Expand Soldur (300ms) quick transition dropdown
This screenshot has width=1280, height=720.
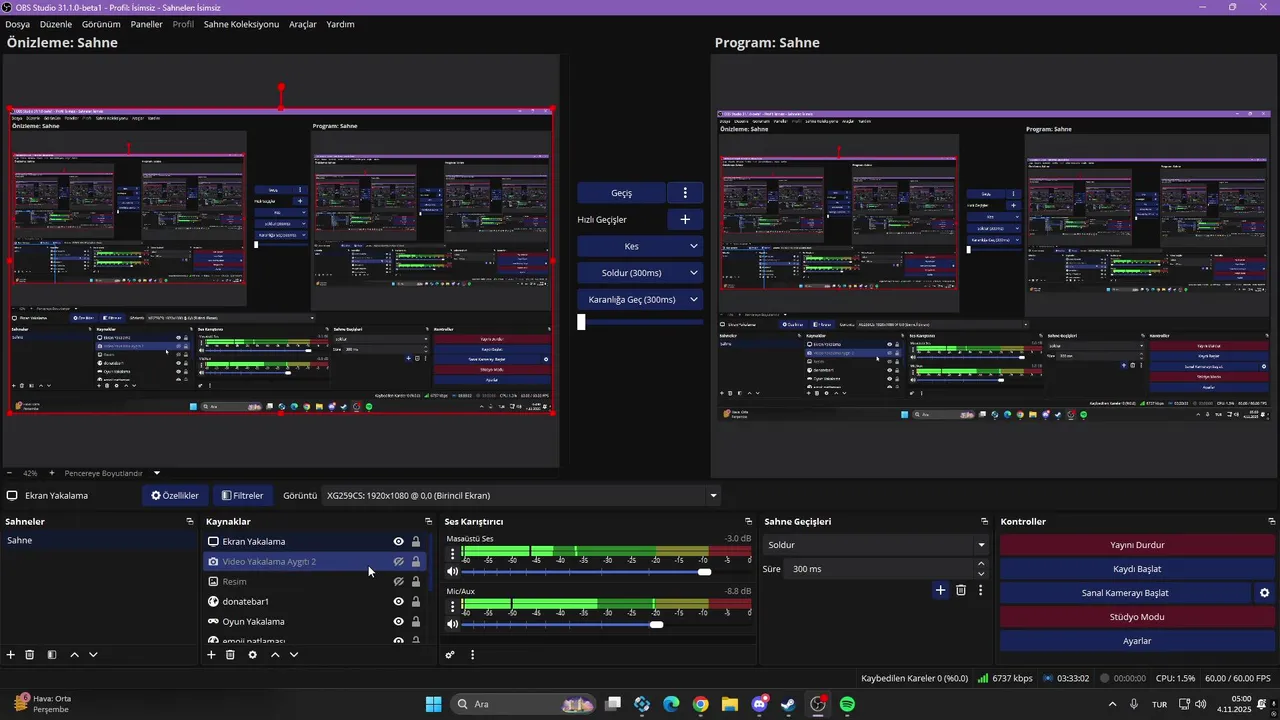coord(694,272)
